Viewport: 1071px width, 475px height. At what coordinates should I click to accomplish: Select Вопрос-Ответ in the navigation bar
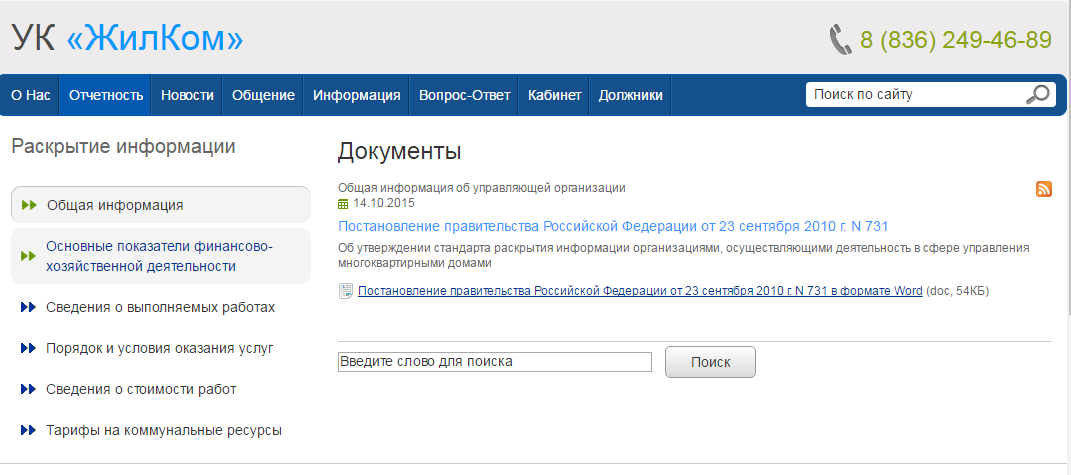tap(464, 95)
